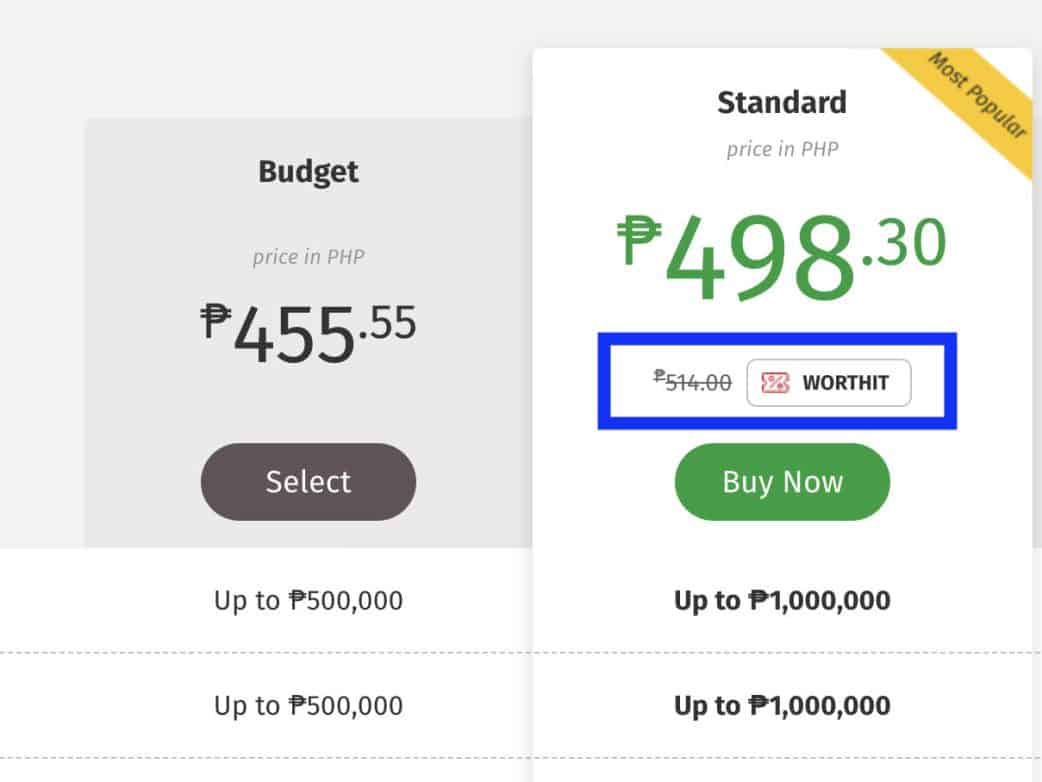
Task: Click second-row "Up to ₱500,000" Budget value
Action: click(x=308, y=706)
